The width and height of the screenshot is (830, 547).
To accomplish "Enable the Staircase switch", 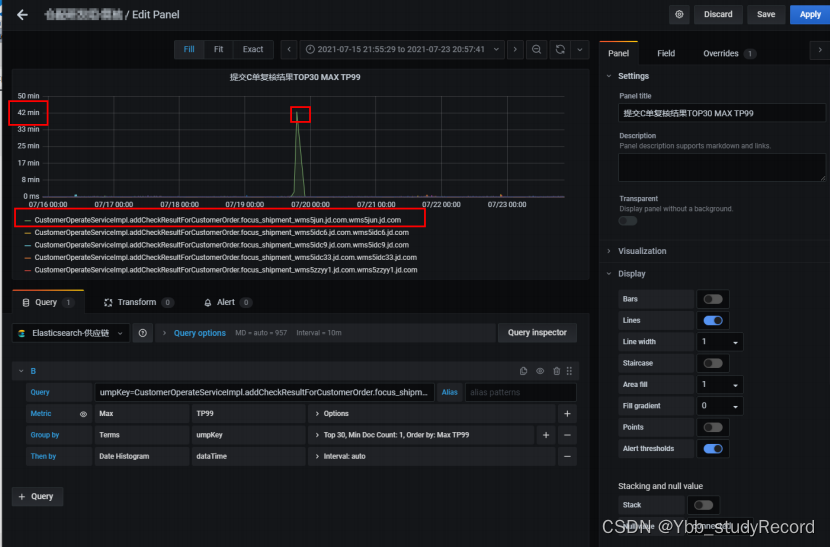I will (x=712, y=363).
